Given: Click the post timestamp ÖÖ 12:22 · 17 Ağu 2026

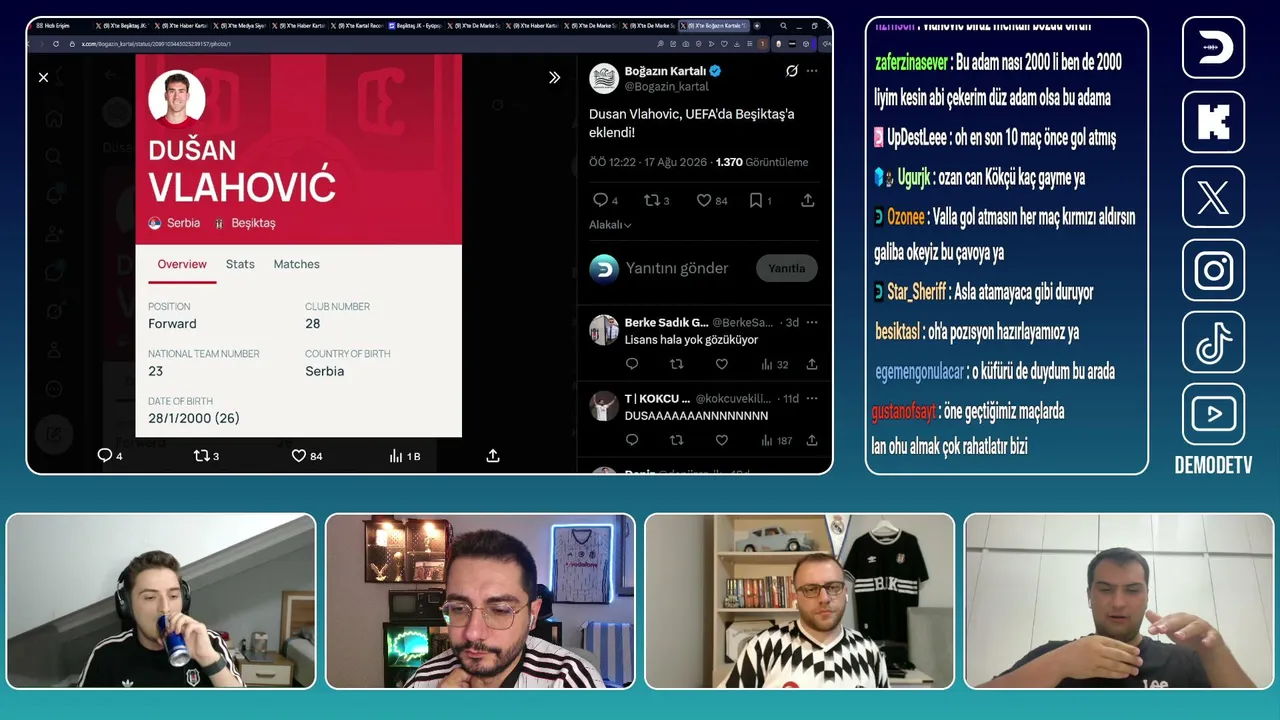Looking at the screenshot, I should pos(650,162).
